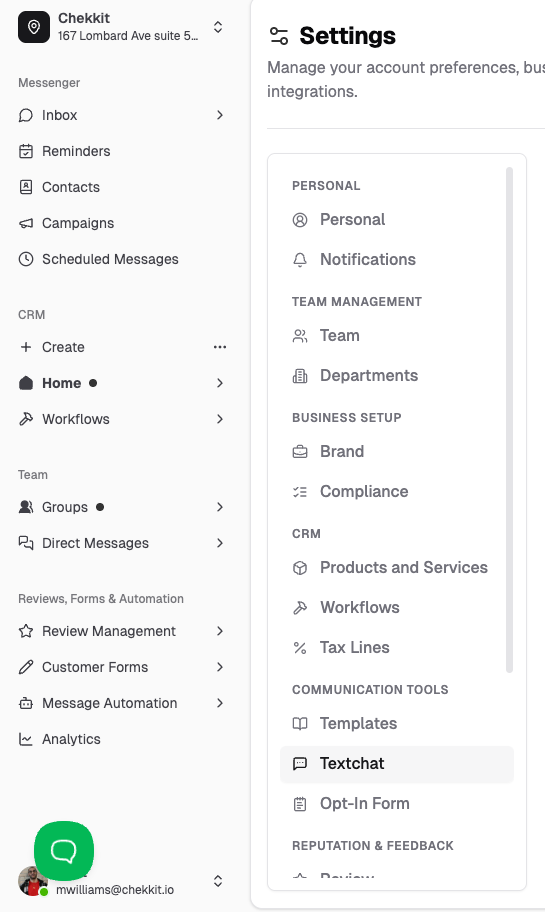The height and width of the screenshot is (912, 545).
Task: Open the Chekkit location switcher dropdown
Action: (x=218, y=27)
